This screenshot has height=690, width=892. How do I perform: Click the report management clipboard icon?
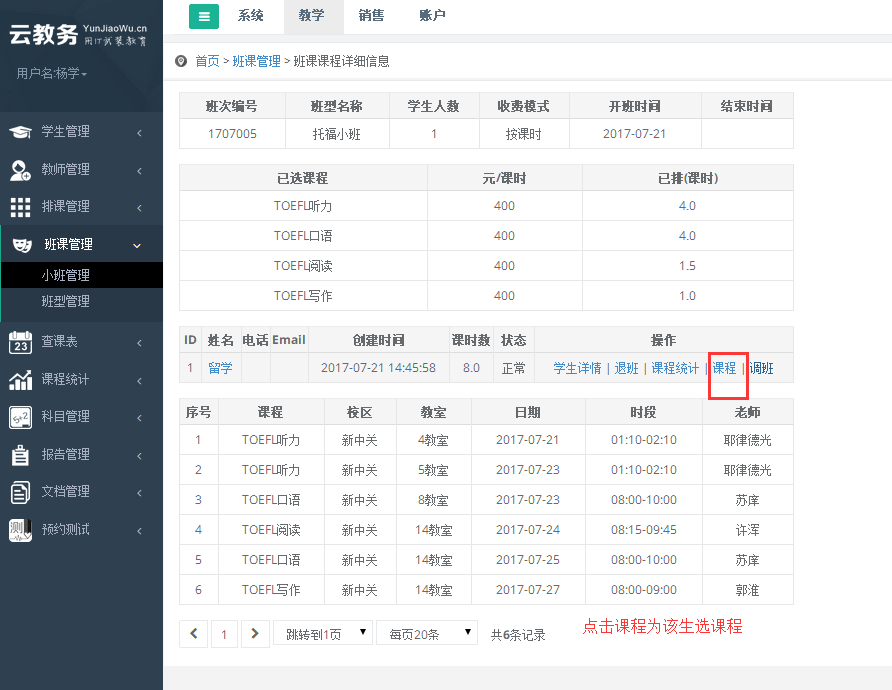20,455
